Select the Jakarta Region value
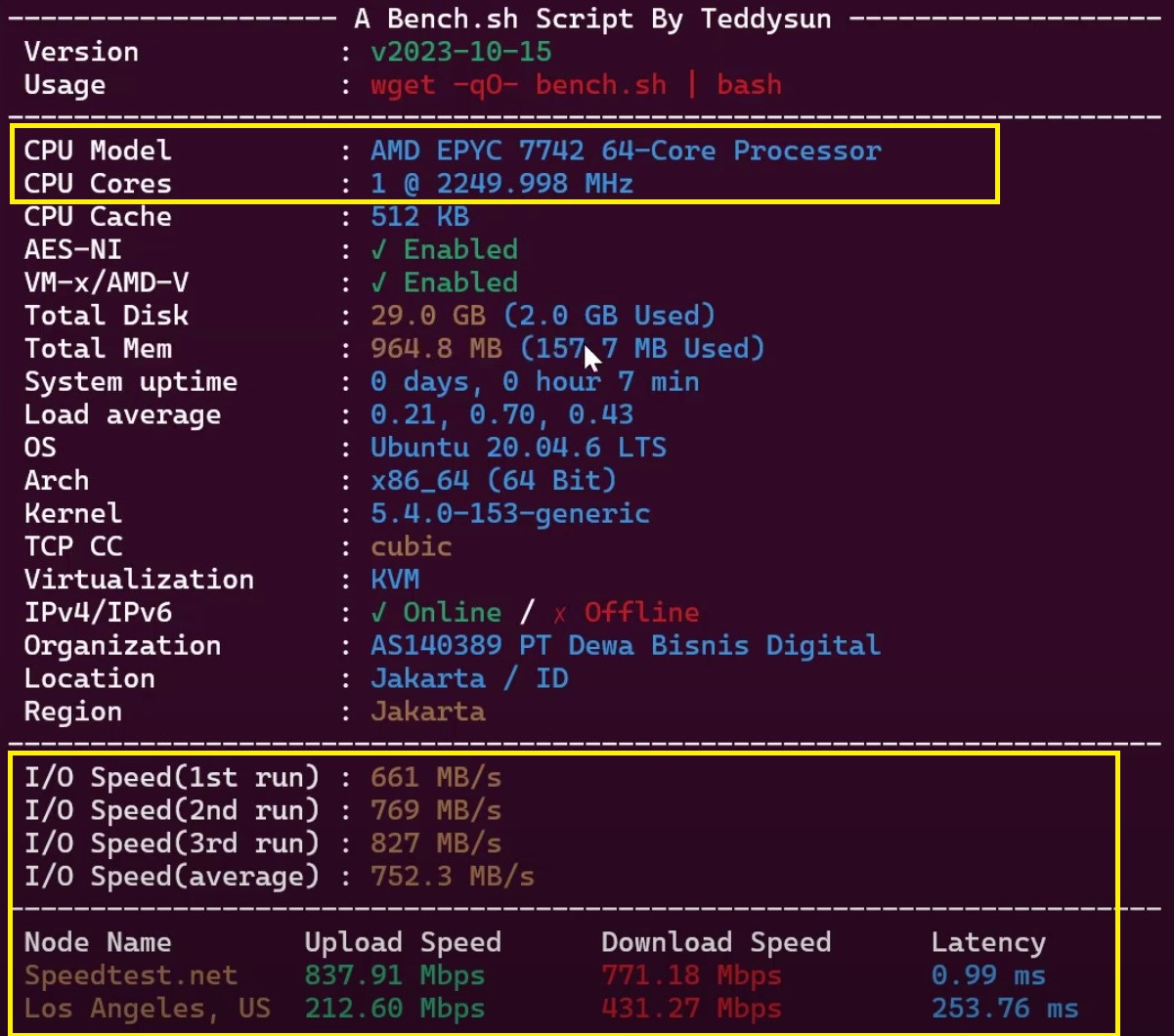 (x=427, y=712)
